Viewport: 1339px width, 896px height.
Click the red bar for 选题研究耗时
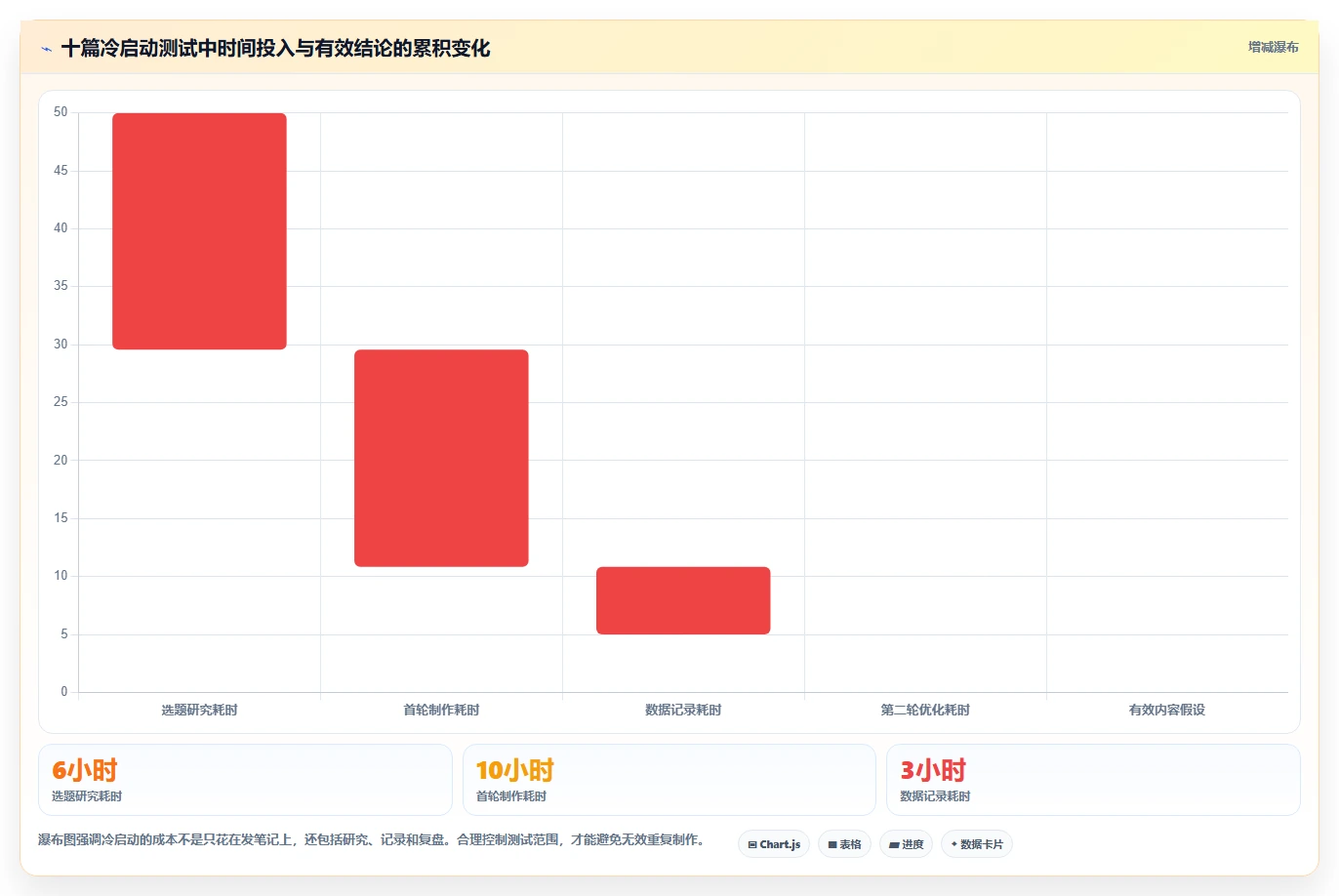click(x=199, y=231)
